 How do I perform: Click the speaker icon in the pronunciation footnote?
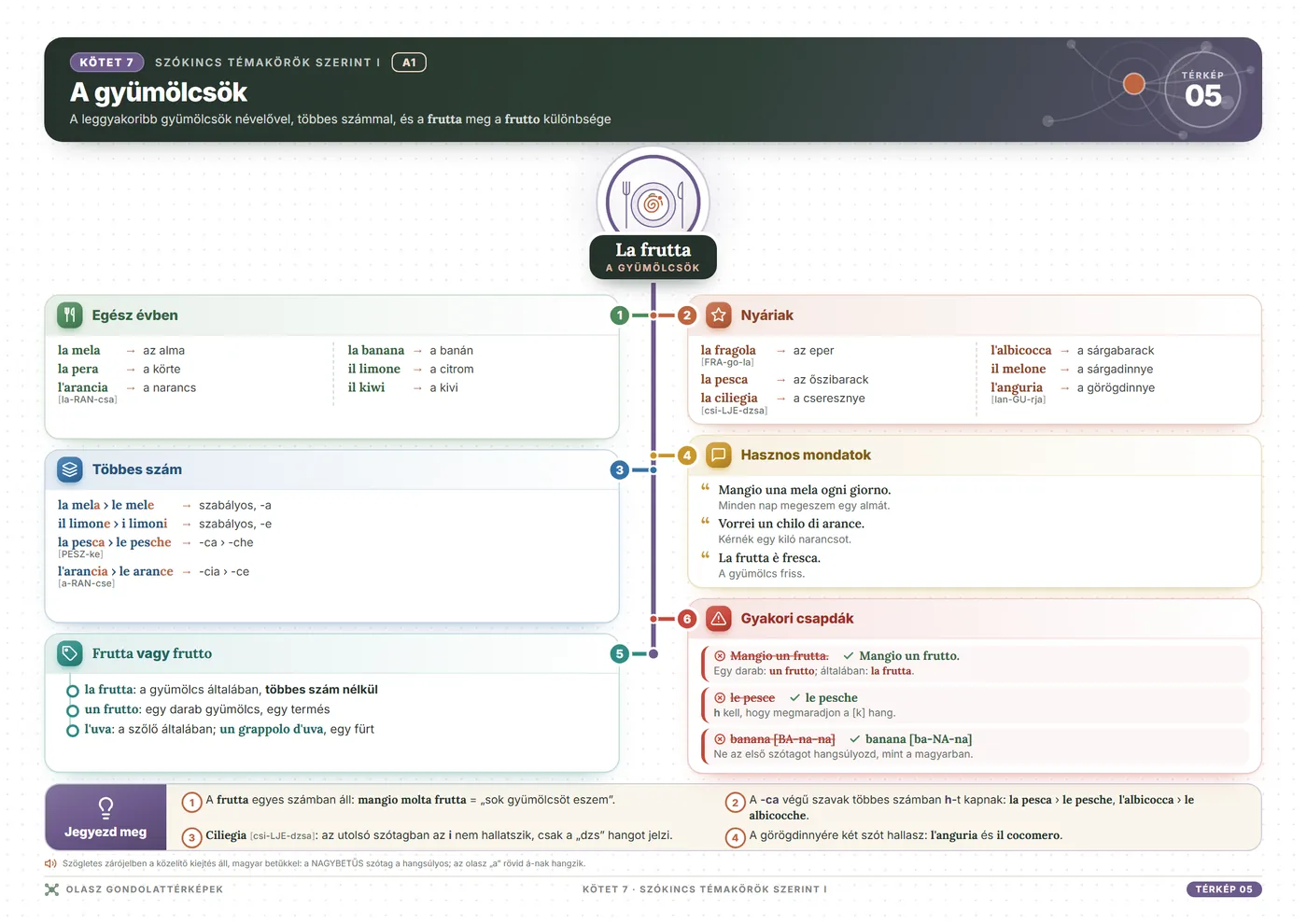[50, 863]
